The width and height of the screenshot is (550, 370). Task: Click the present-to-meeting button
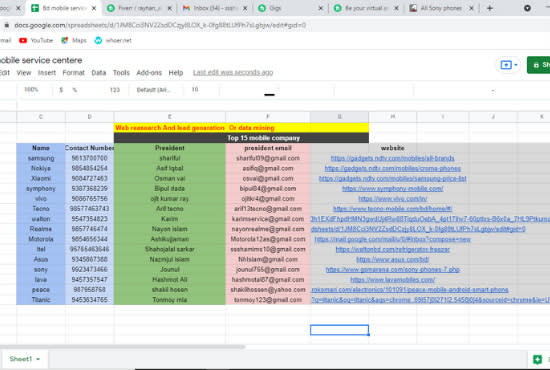(x=506, y=65)
